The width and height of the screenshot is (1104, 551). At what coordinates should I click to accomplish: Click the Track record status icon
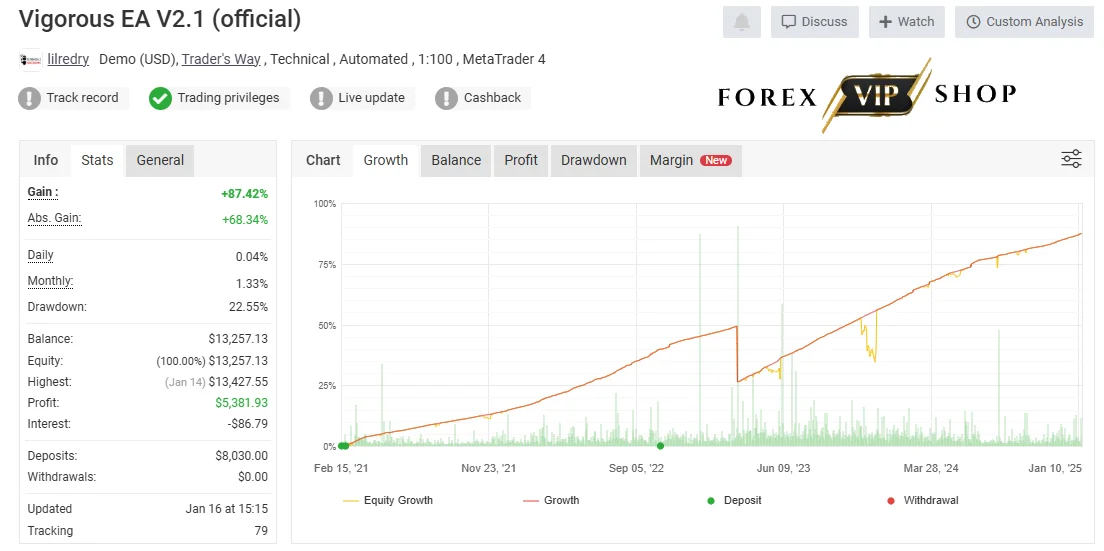[29, 98]
